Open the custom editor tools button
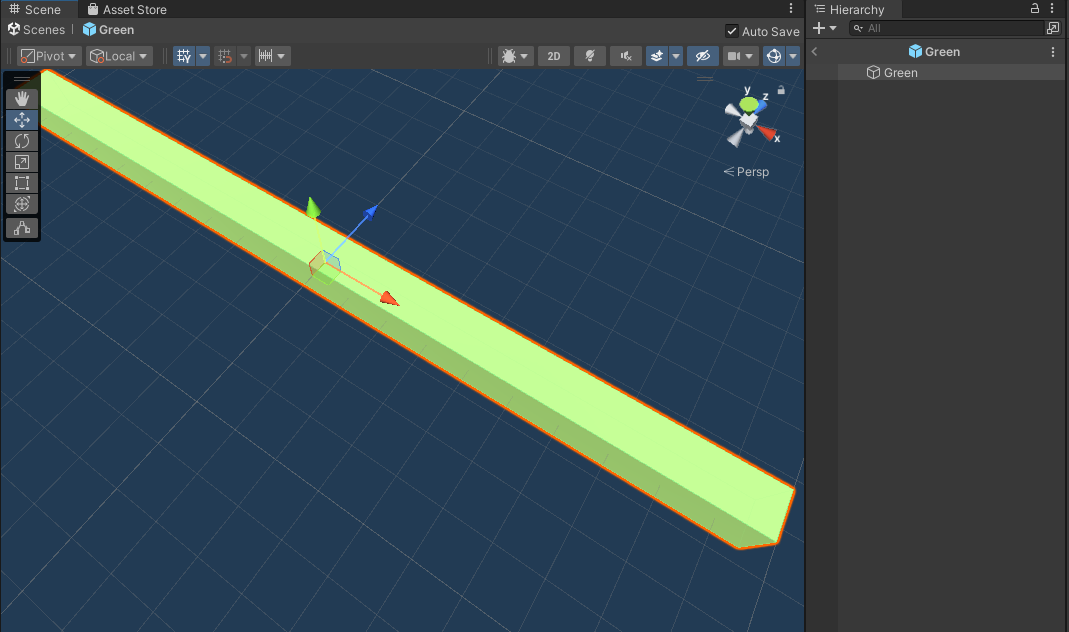This screenshot has height=632, width=1069. coord(22,228)
